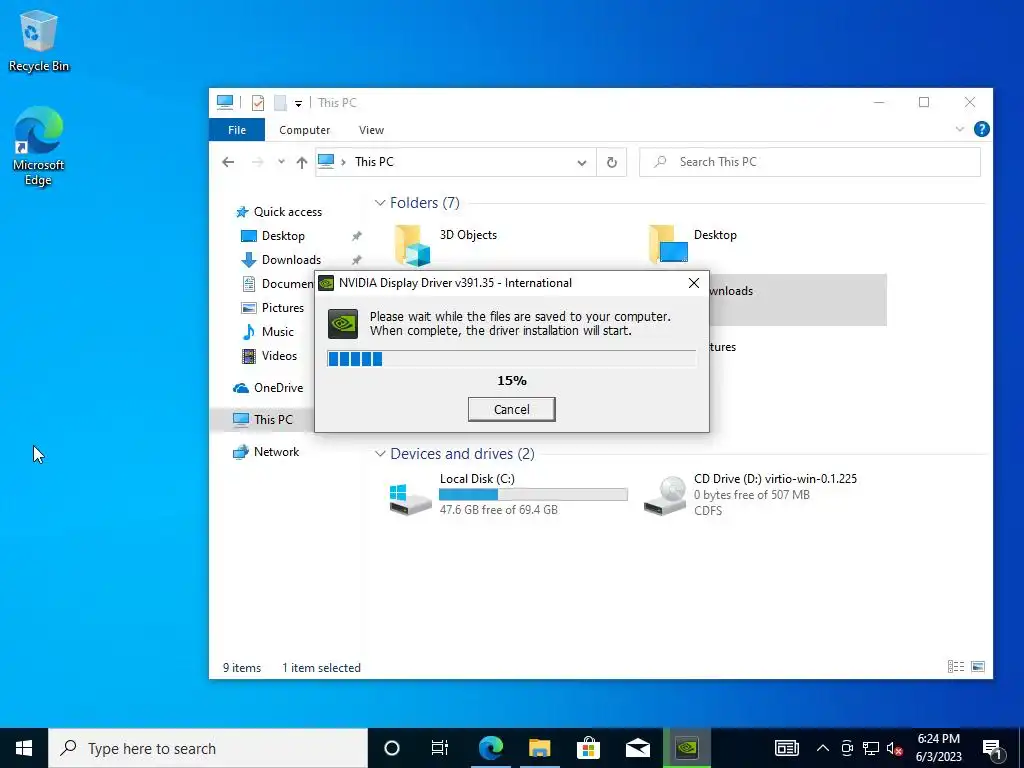Open the clock showing 6:24 PM
Screen dimensions: 1024x768
(938, 748)
